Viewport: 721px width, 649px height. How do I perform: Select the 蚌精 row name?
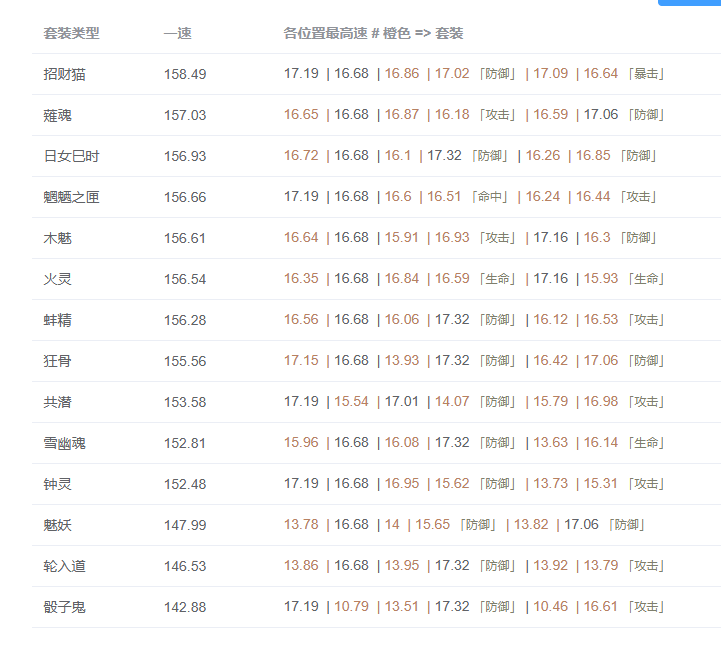57,320
